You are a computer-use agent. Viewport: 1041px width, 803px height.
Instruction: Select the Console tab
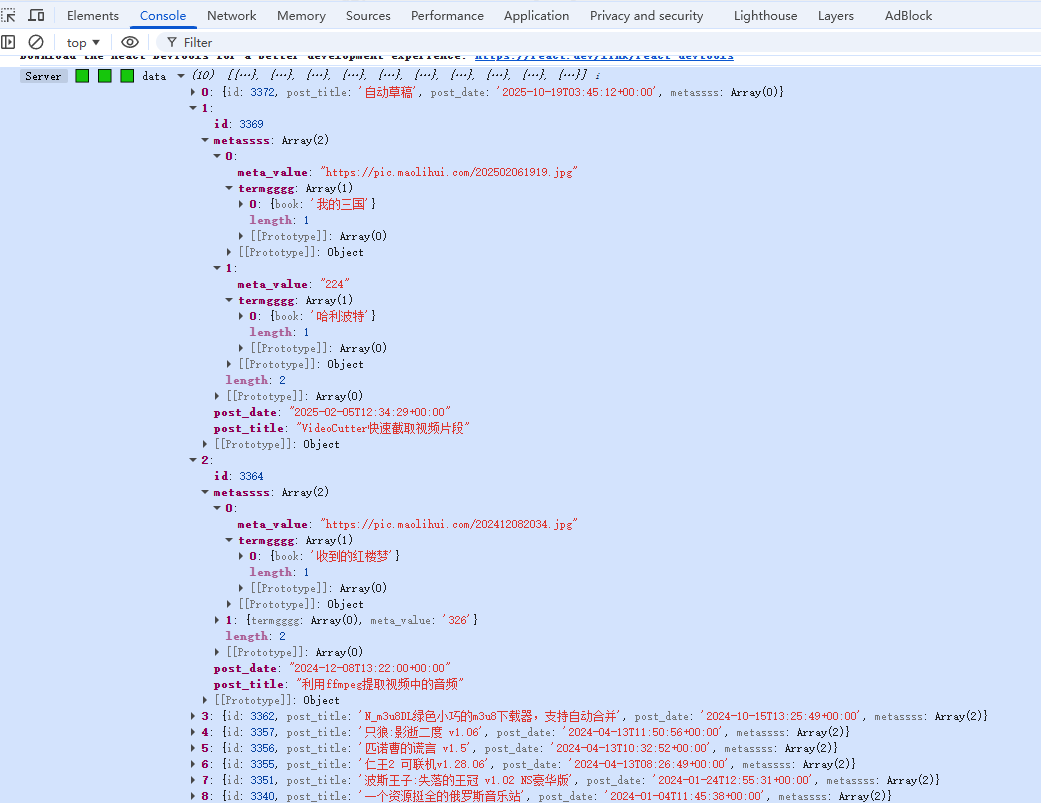163,15
